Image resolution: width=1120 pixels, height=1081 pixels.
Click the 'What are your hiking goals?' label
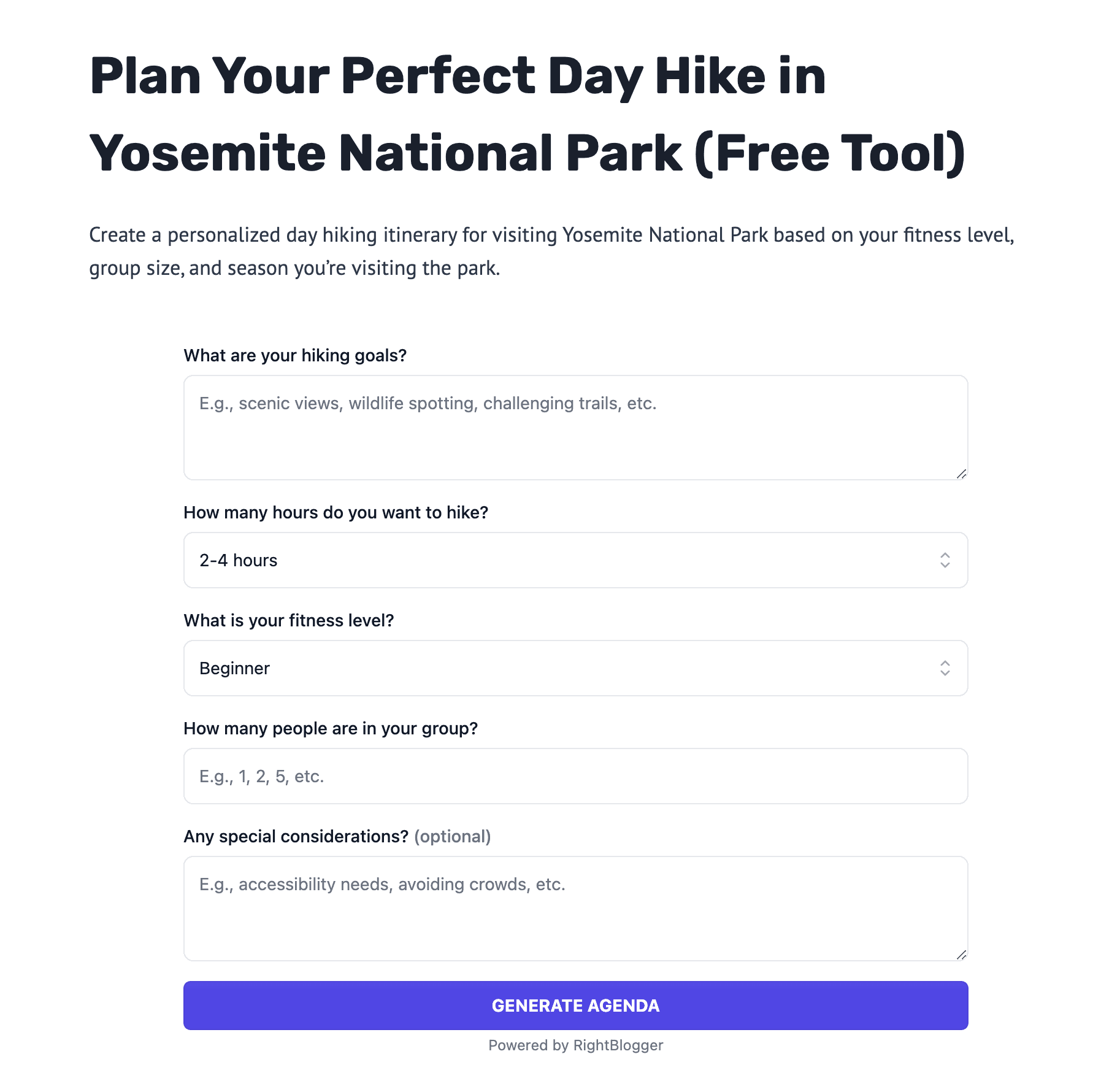pos(295,355)
